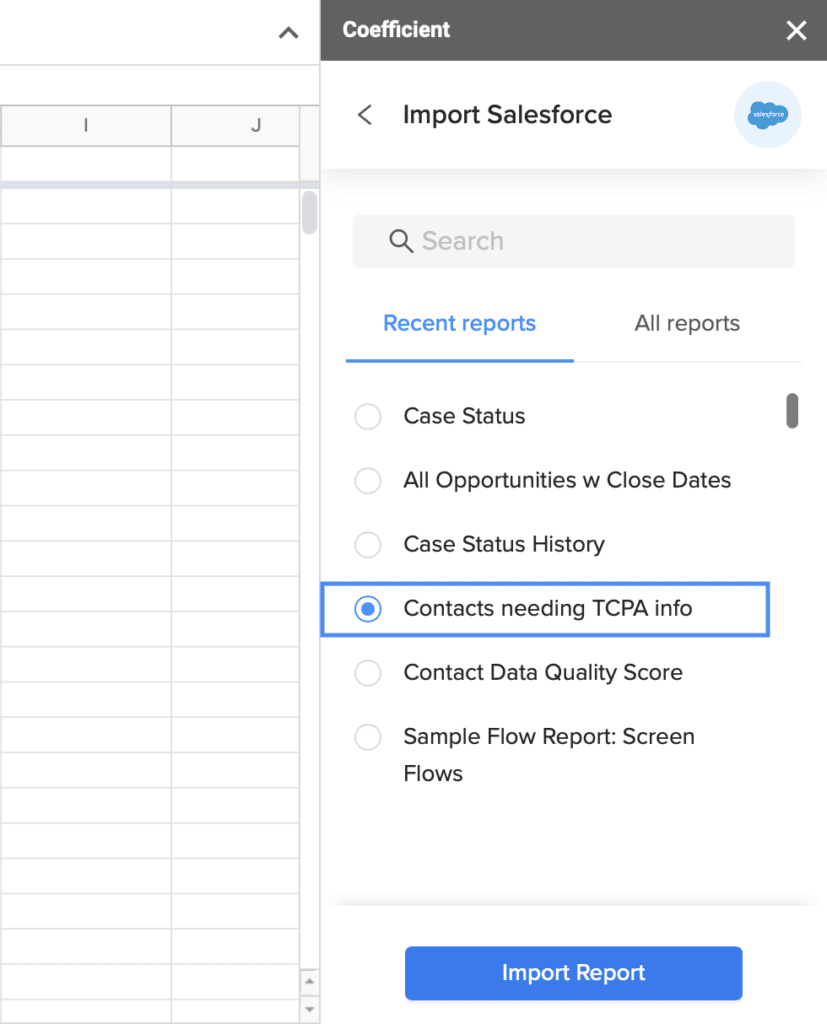
Task: Switch to the All reports tab
Action: pos(687,323)
